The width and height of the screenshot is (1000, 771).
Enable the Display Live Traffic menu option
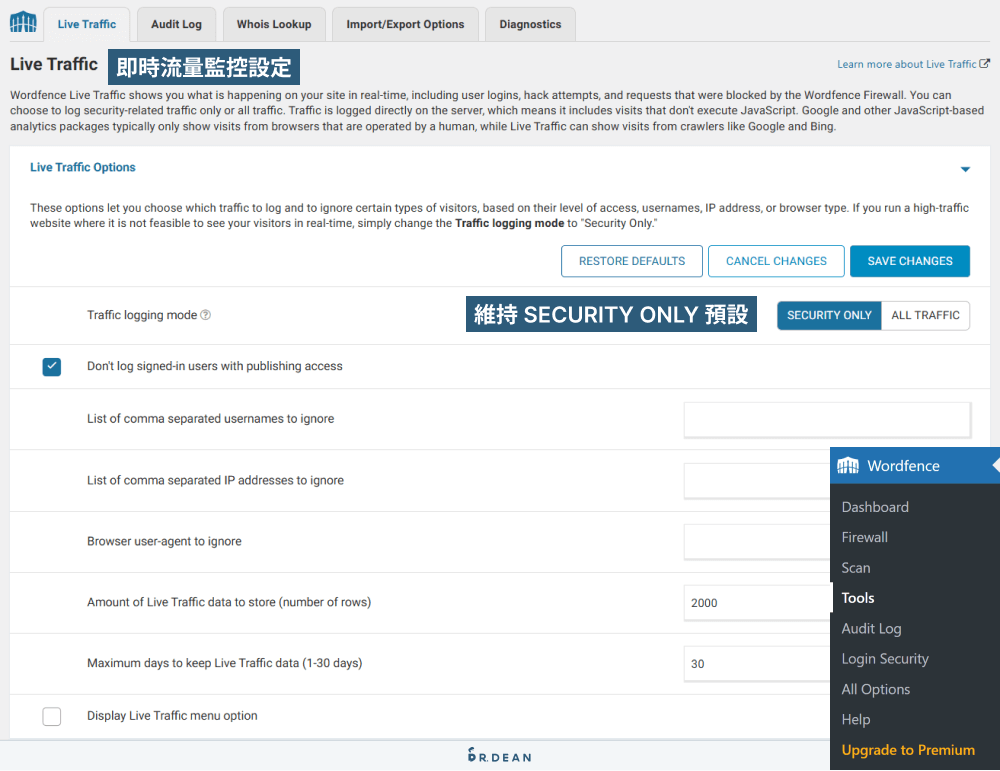coord(51,716)
